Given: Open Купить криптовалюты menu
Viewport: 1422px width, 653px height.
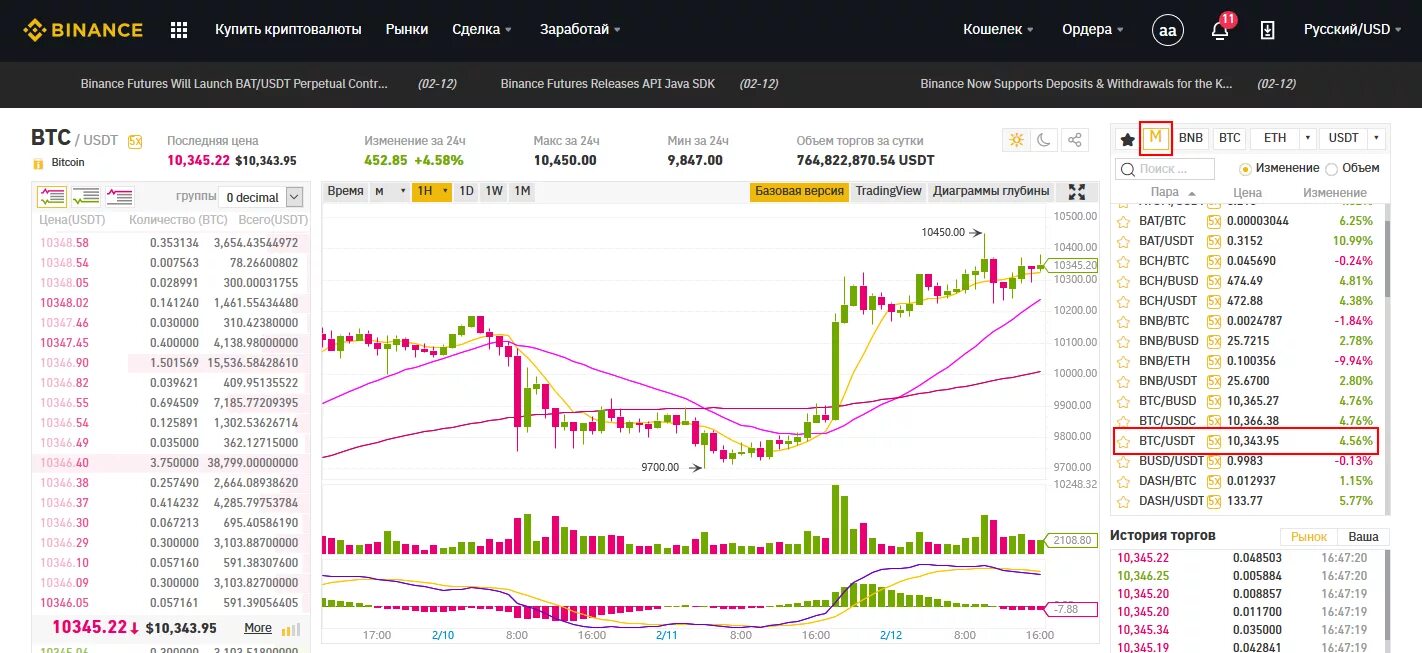Looking at the screenshot, I should pos(288,29).
